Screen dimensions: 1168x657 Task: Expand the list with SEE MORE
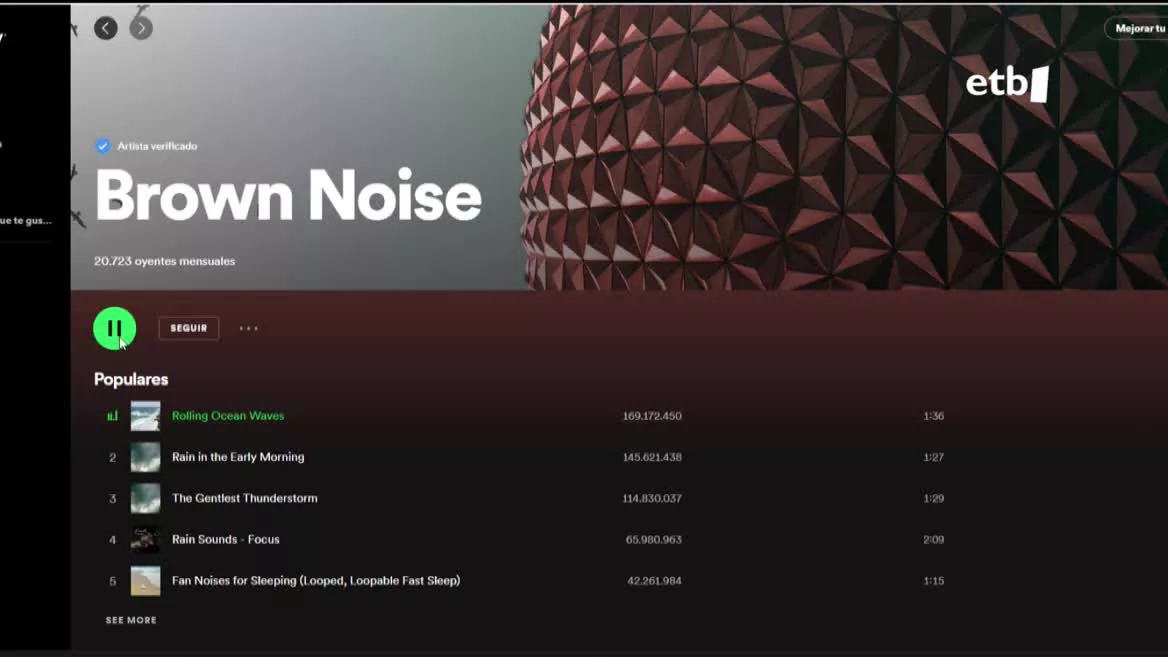[x=131, y=620]
